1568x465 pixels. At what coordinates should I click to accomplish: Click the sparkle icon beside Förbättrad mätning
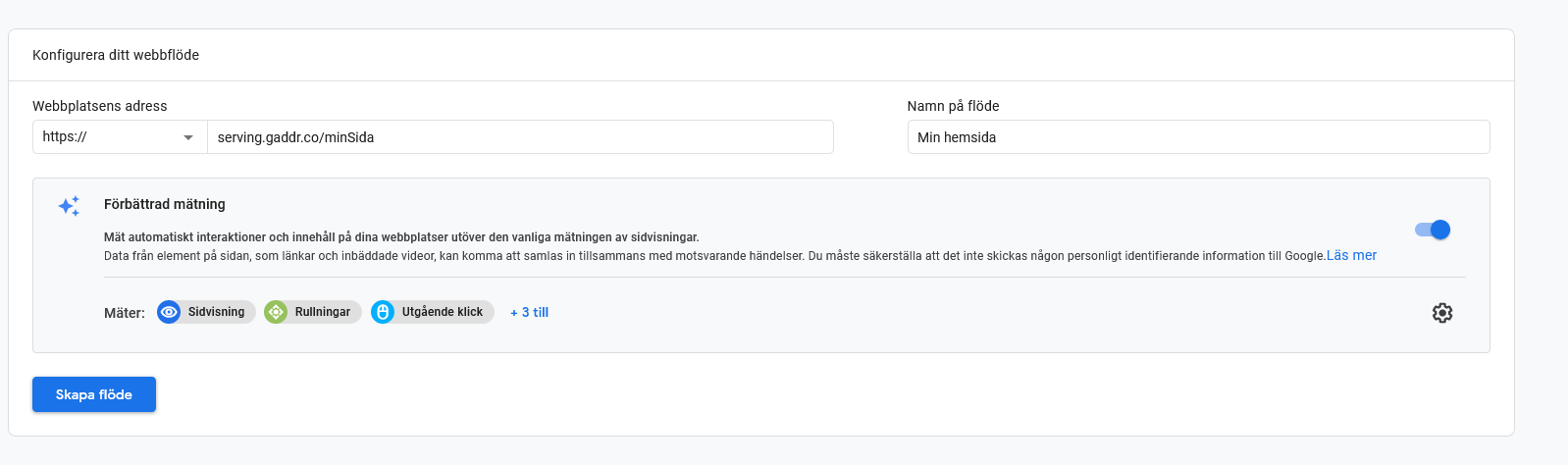pos(69,206)
